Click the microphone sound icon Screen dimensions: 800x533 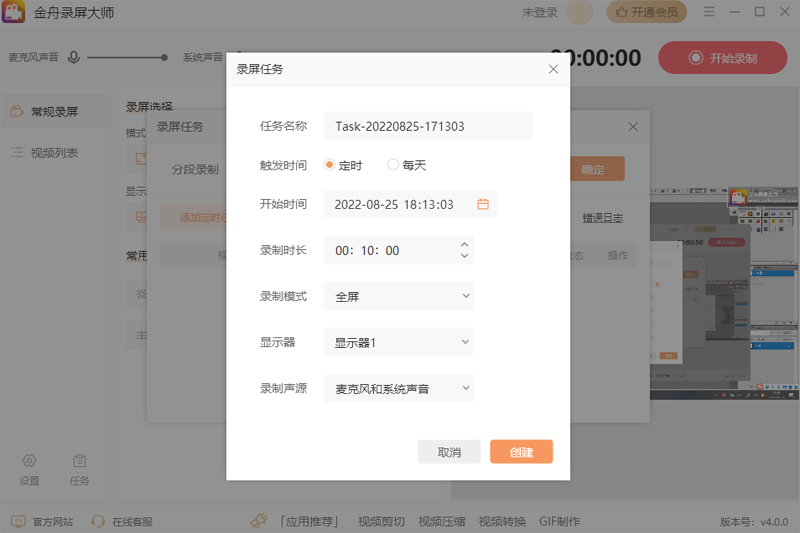tap(74, 58)
